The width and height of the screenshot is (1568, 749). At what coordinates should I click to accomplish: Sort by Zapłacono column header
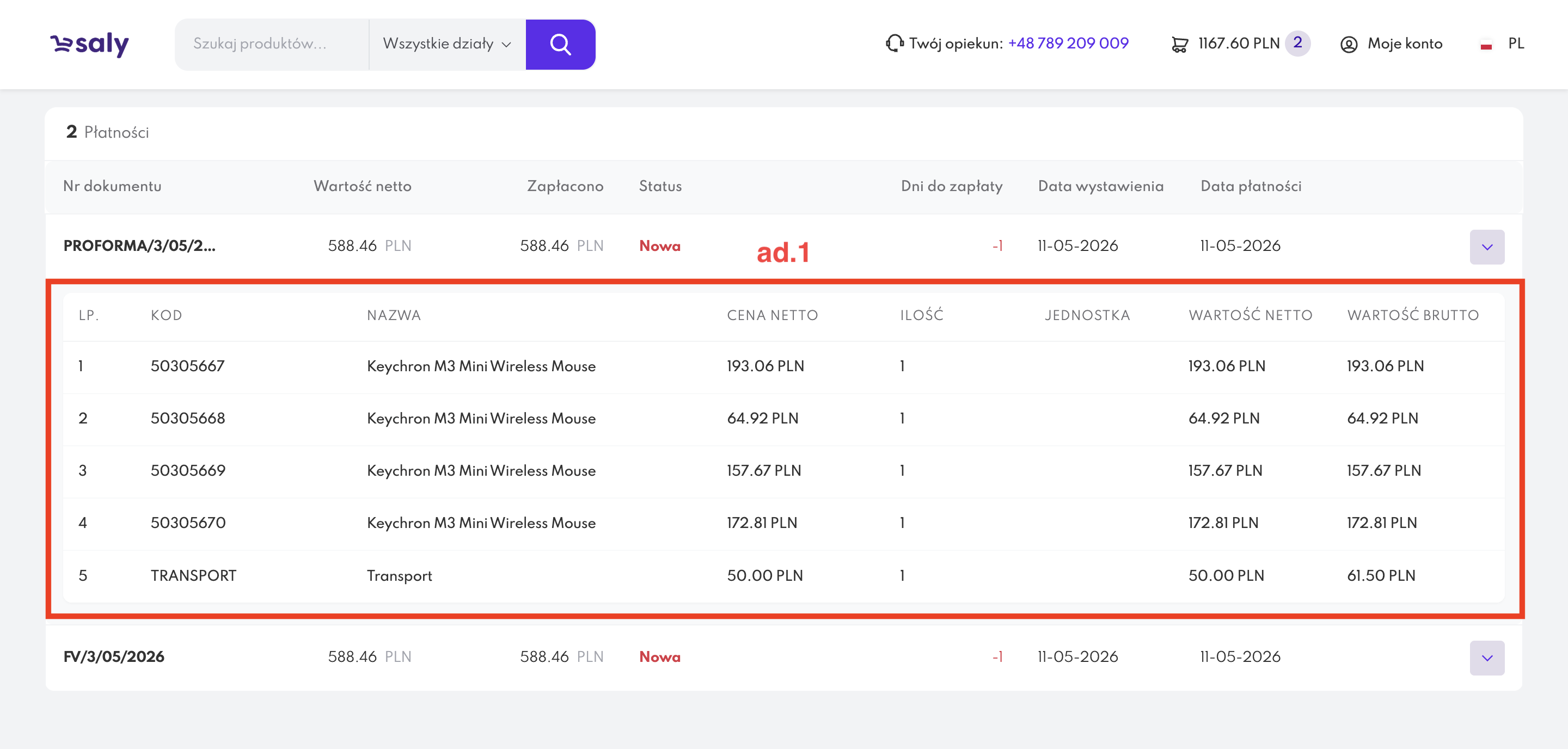pyautogui.click(x=565, y=186)
